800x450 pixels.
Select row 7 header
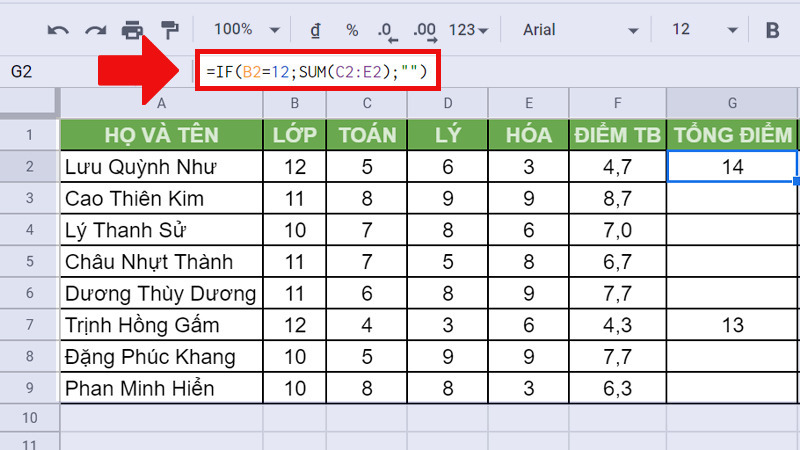(29, 326)
